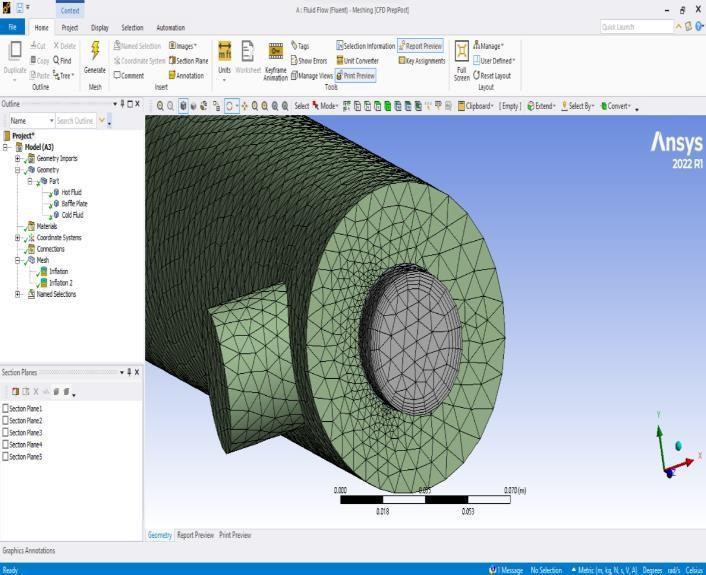Collapse the Mesh tree node

pos(18,260)
